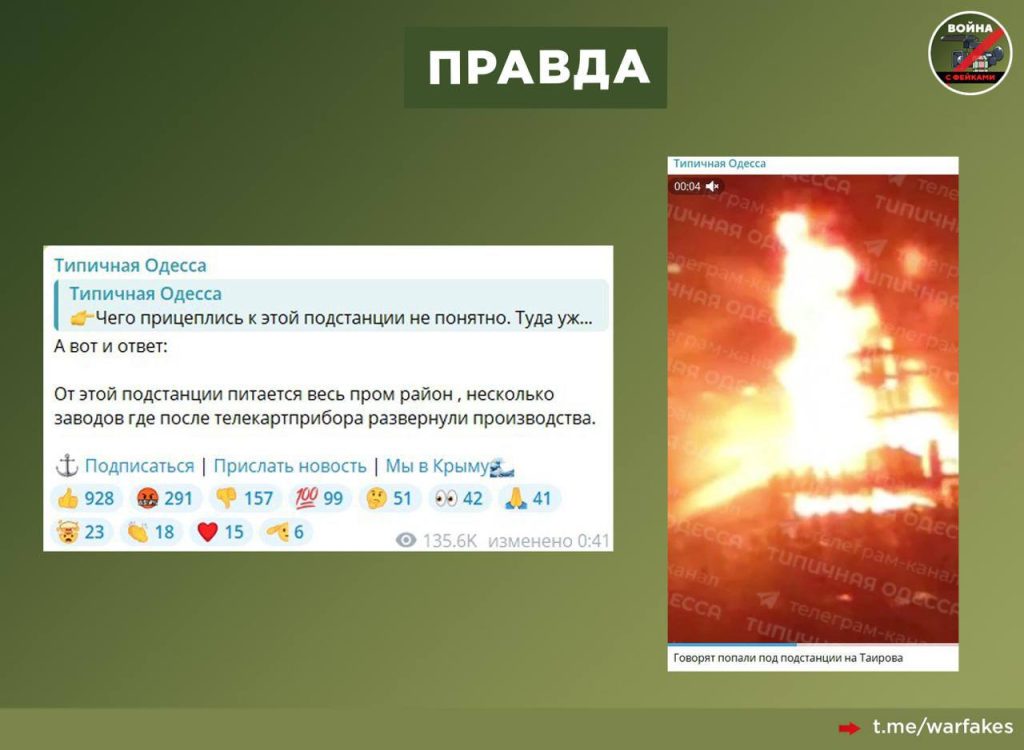
Task: Click Типичная Одесса title above the video
Action: [719, 163]
